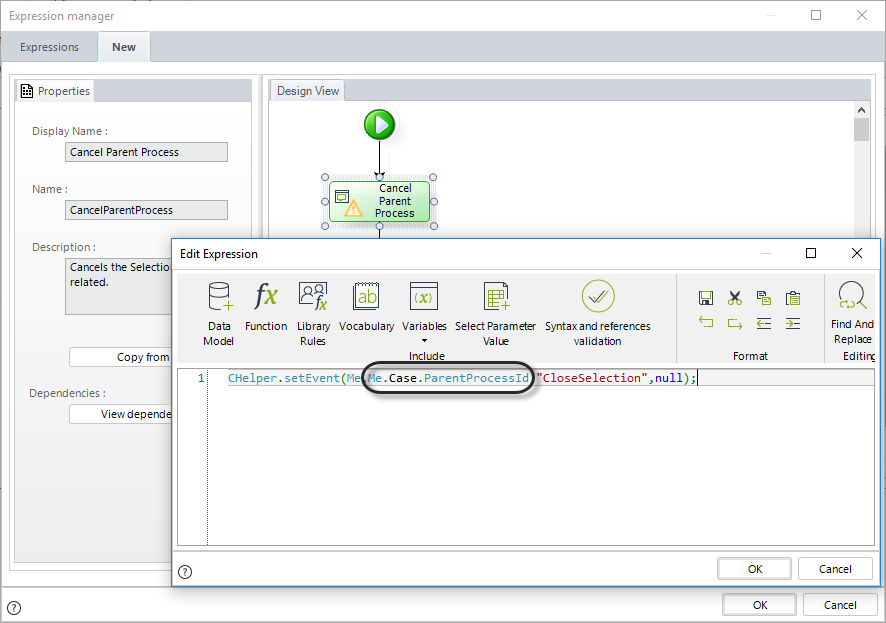Select the Properties panel tab
Screen dimensions: 886x623
(x=55, y=91)
